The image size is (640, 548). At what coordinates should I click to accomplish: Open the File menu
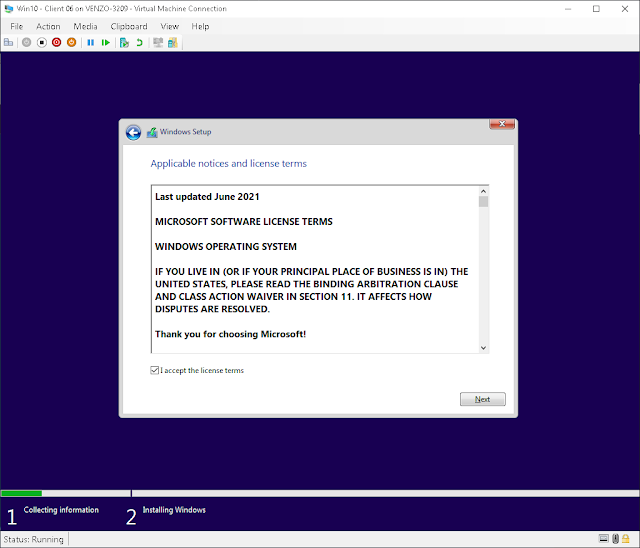coord(16,27)
